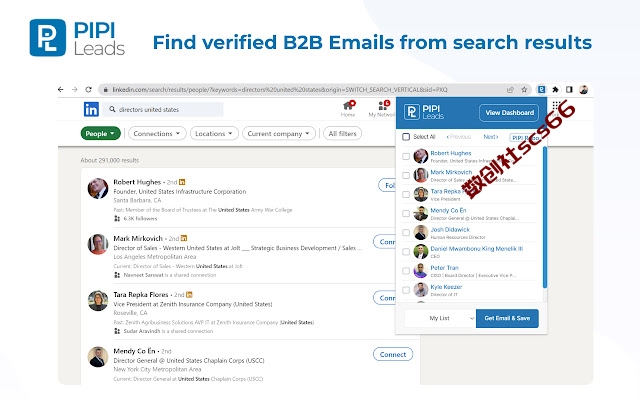Click Connect button for Mark Mirkovich
Image resolution: width=640 pixels, height=400 pixels.
(384, 242)
